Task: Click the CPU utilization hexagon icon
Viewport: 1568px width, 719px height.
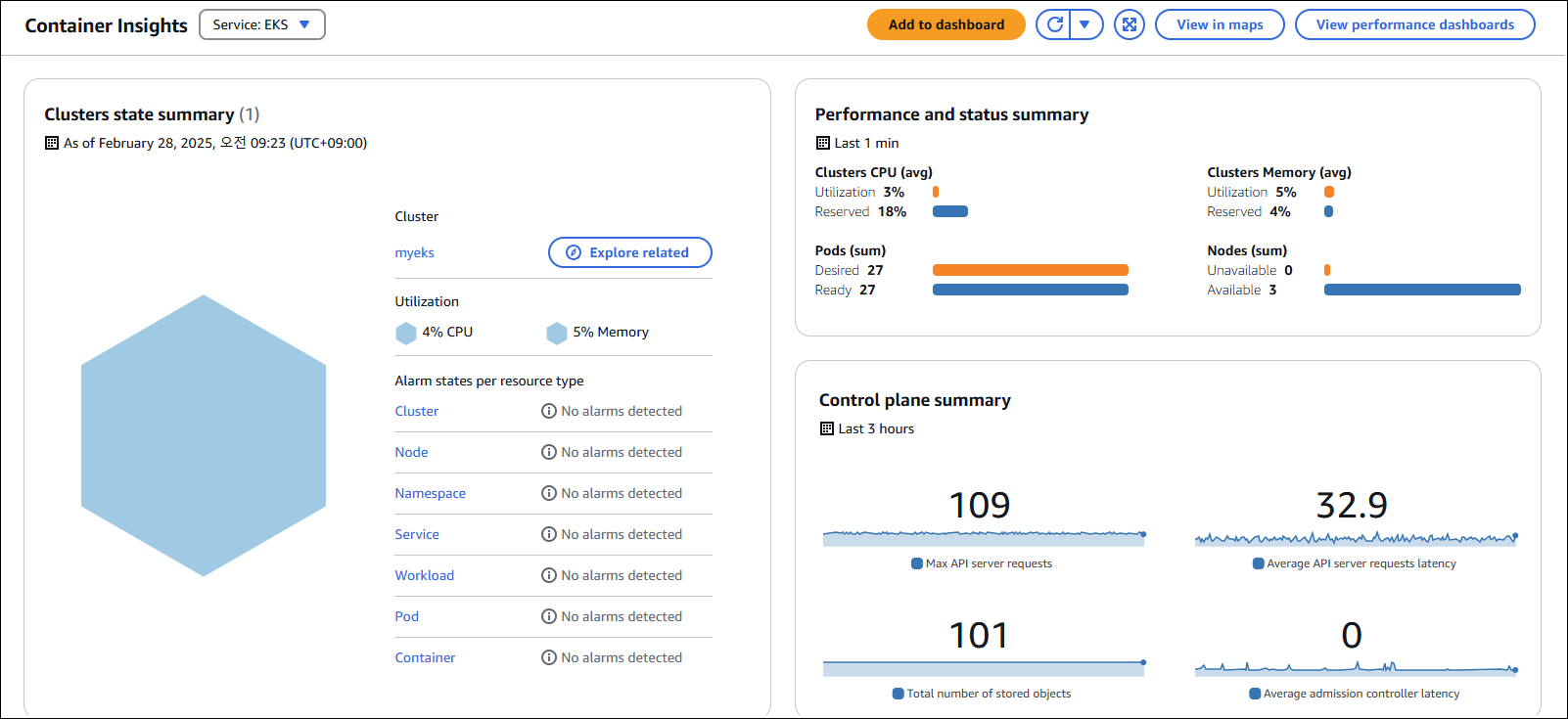Action: pos(406,333)
